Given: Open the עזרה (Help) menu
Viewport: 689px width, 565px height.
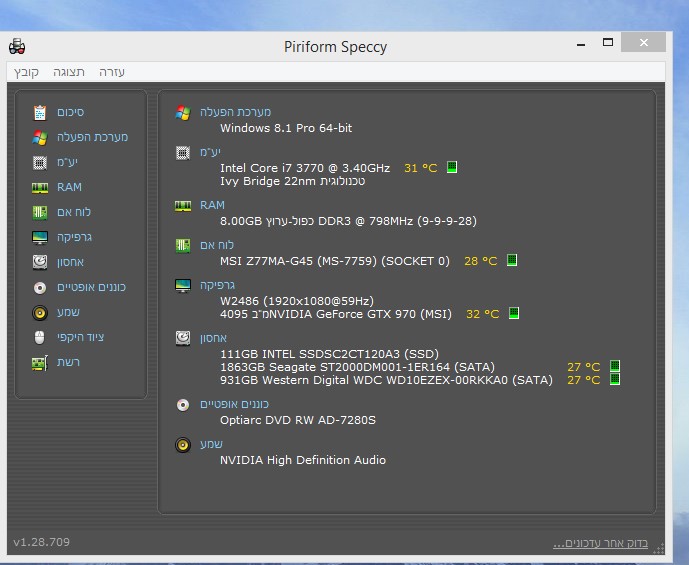Looking at the screenshot, I should click(x=112, y=72).
